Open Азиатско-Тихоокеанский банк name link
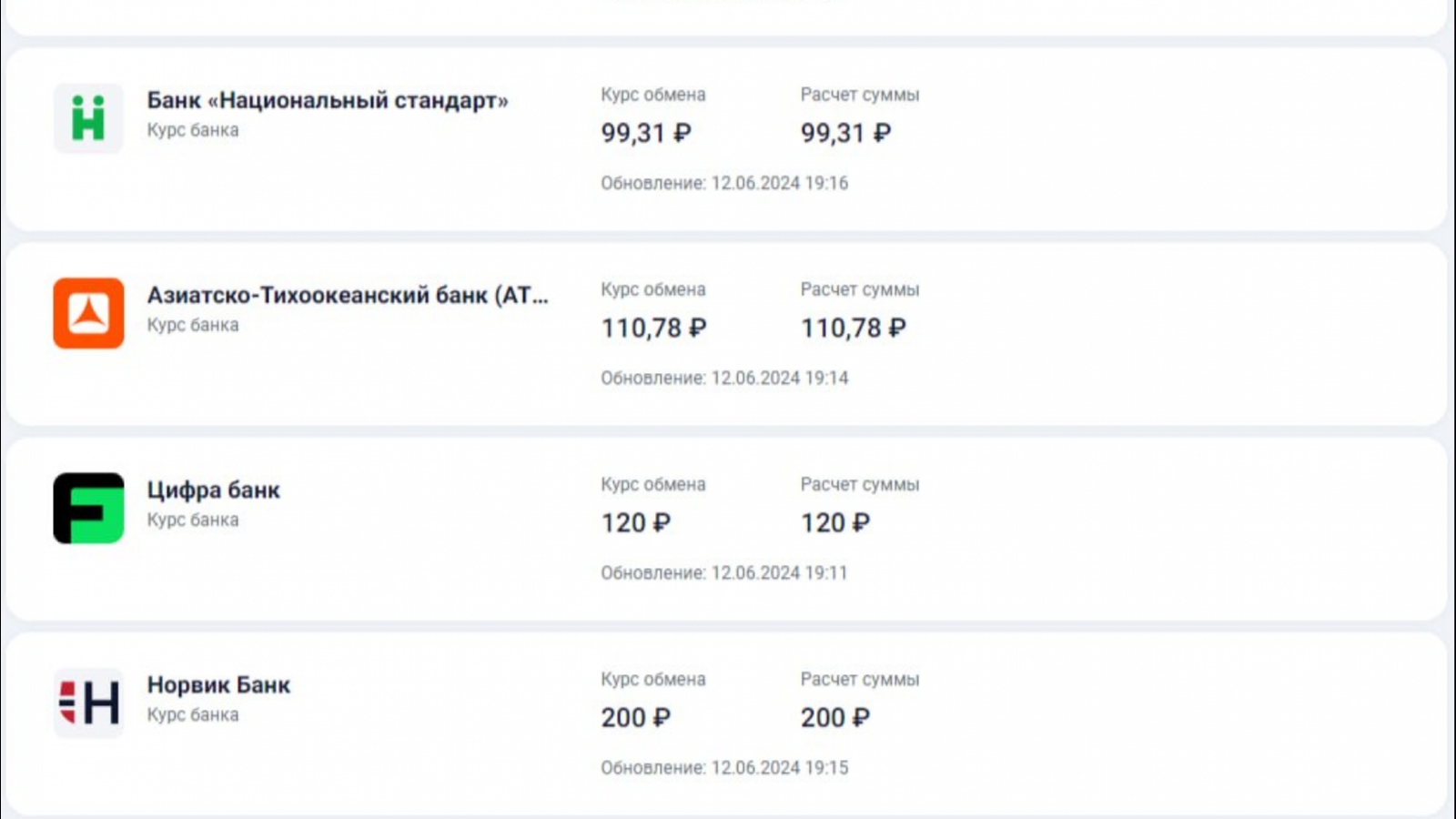 [x=348, y=295]
